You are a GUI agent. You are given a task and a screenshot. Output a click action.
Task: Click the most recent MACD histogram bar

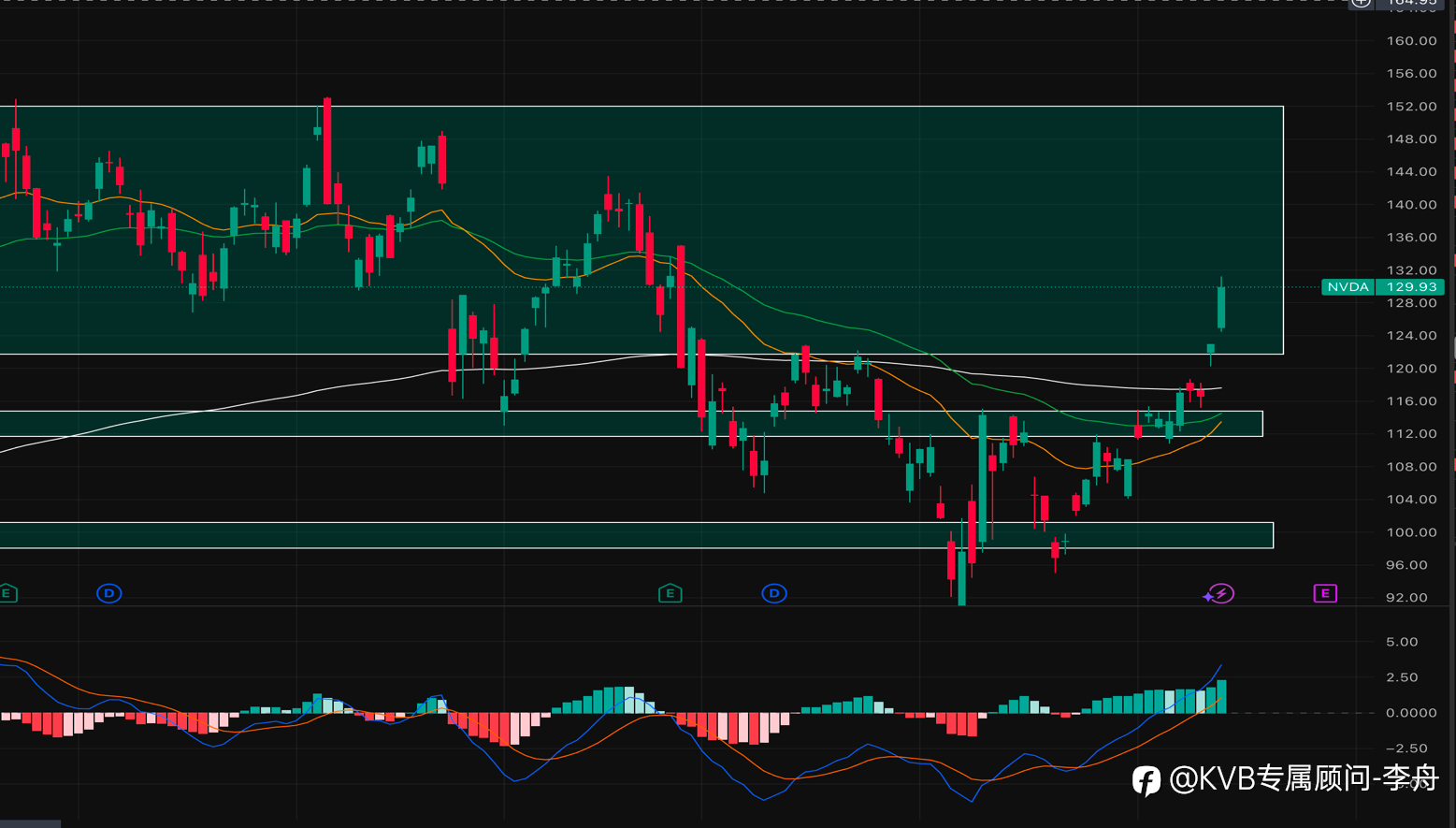(x=1221, y=697)
